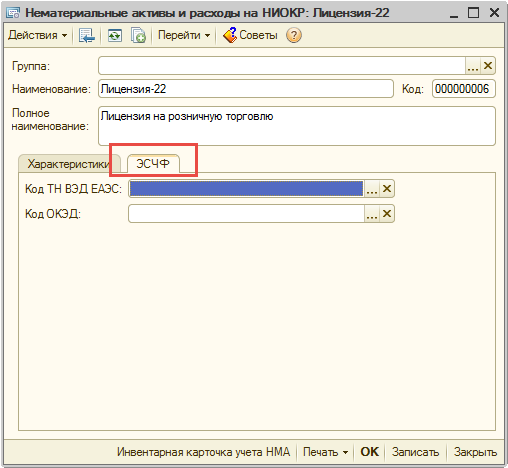Screen dimensions: 508x468
Task: Click the copy-element toolbar icon
Action: pos(138,35)
